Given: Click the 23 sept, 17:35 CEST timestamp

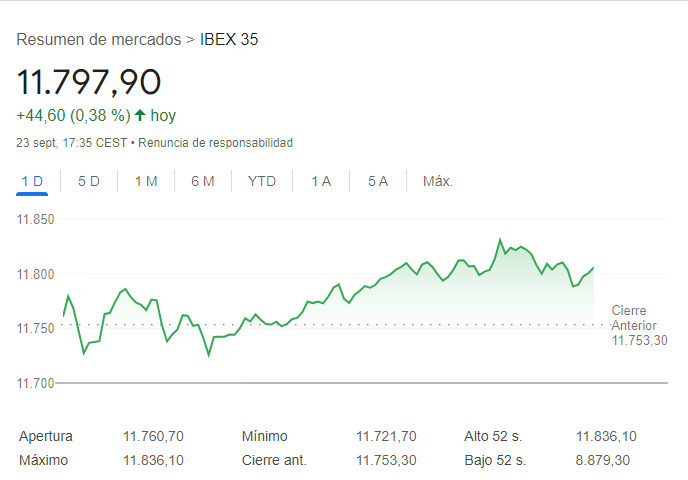Looking at the screenshot, I should click(72, 143).
